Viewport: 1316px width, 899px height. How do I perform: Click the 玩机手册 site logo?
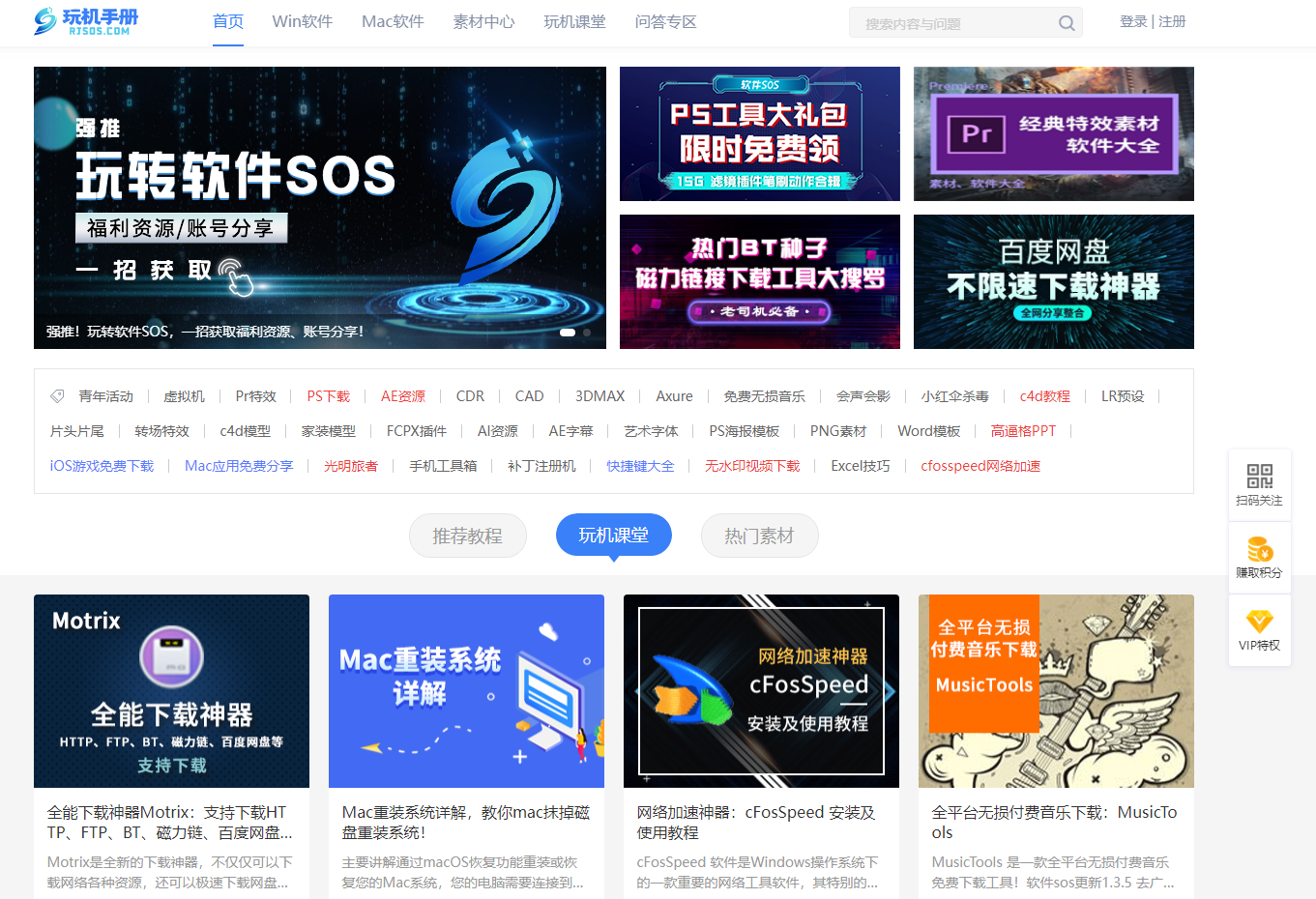tap(86, 21)
